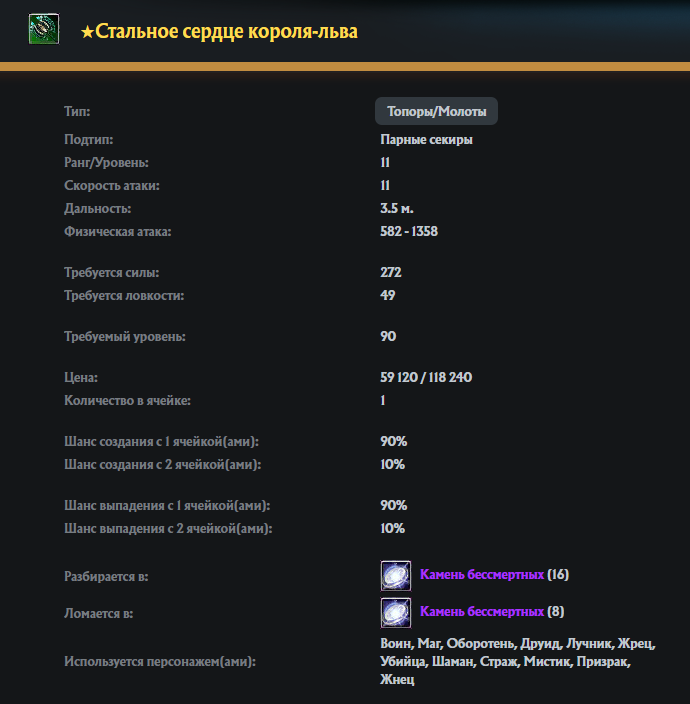Click the stone icon in the Разбирается в row
Screen dimensions: 690x704
tap(396, 575)
